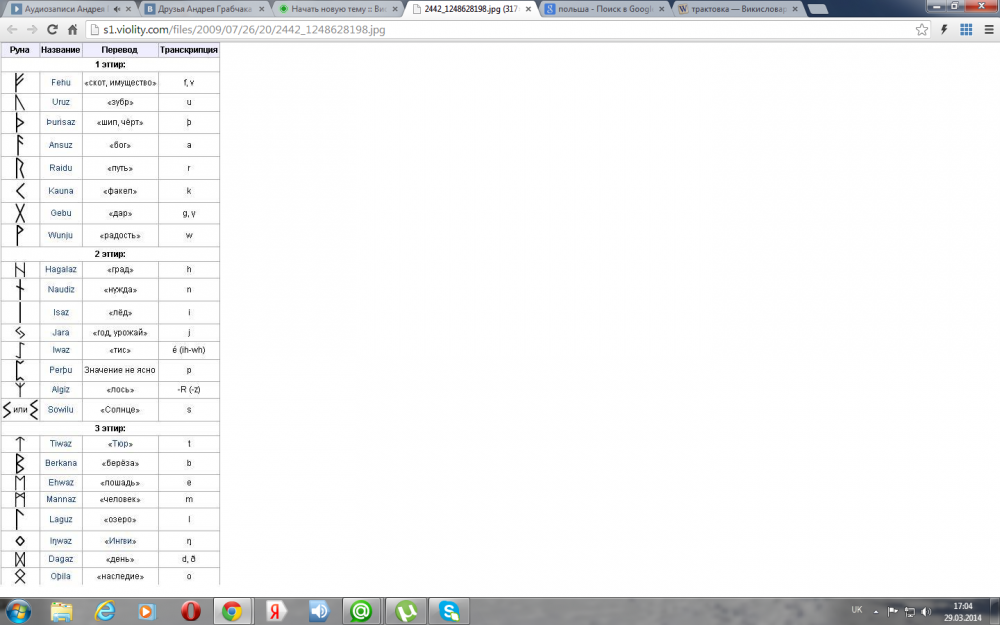Open the Mail.ru Agent taskbar icon

[362, 612]
